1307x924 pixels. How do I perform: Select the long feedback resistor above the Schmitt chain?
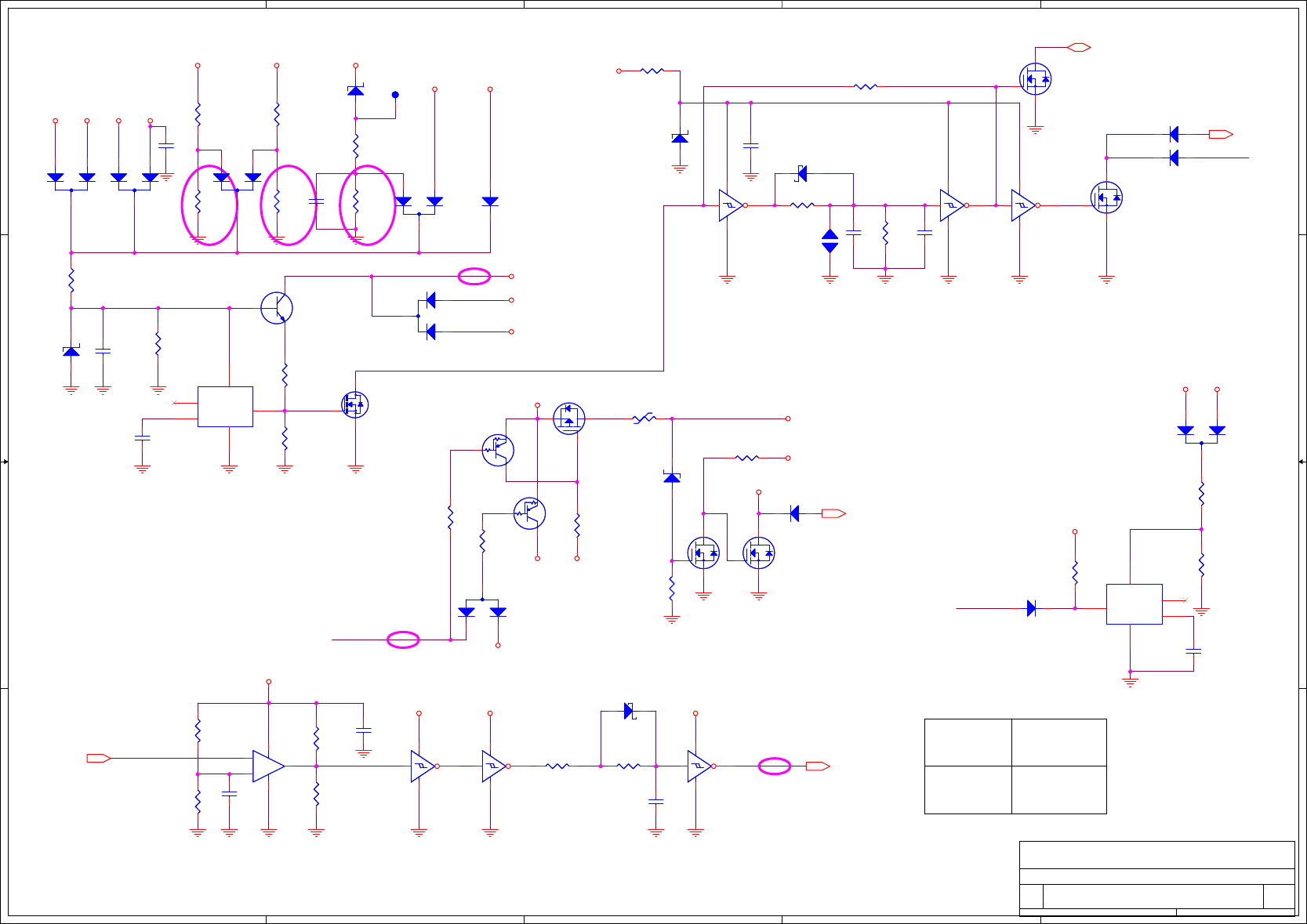[x=865, y=87]
